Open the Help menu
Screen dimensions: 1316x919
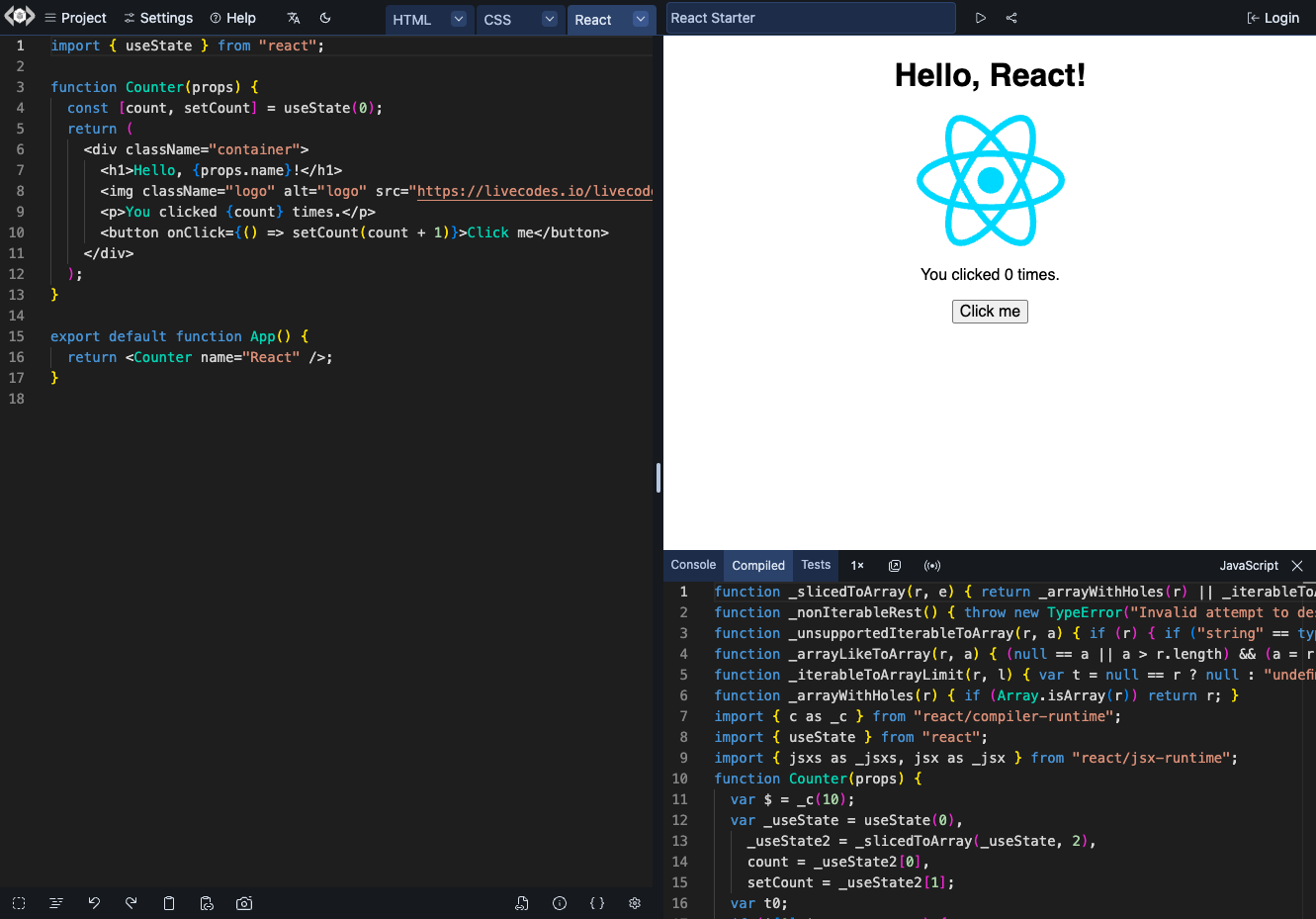click(x=232, y=18)
